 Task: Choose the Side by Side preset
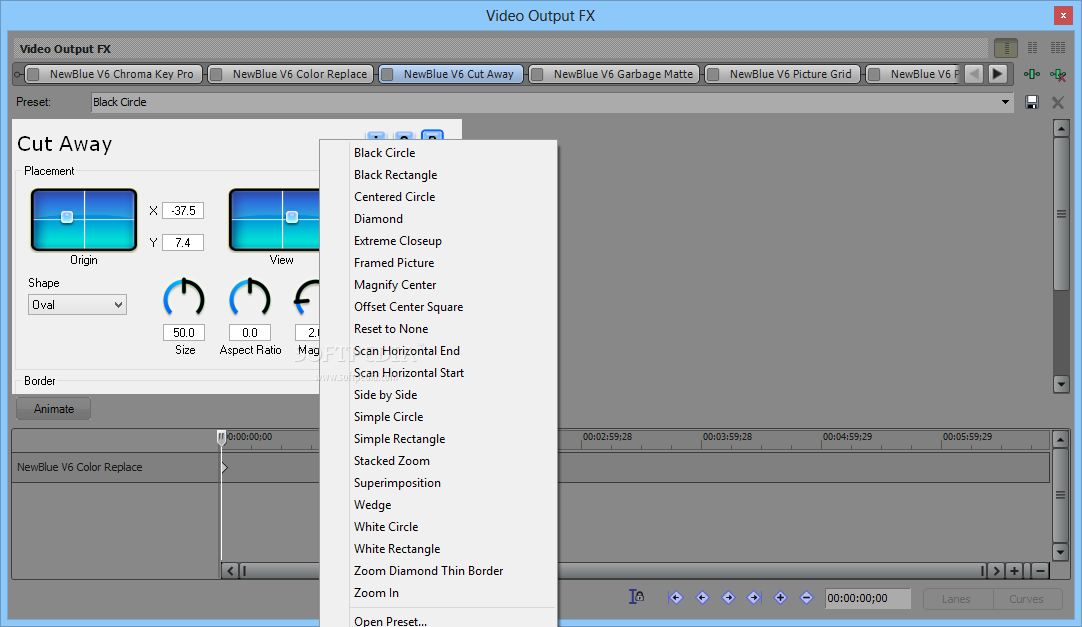click(385, 395)
